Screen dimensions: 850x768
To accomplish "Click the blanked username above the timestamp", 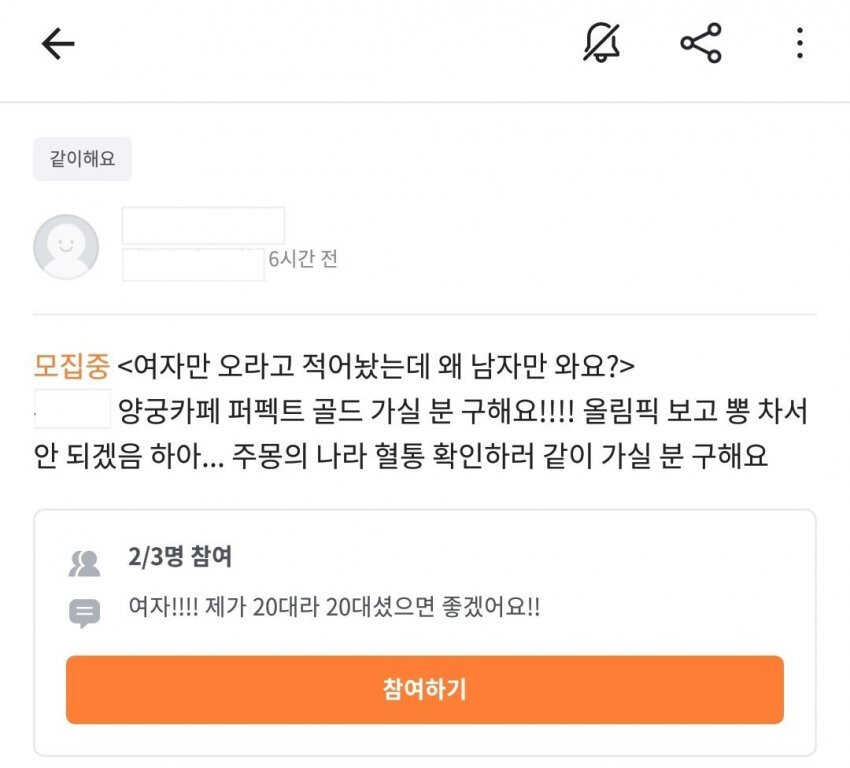I will [x=203, y=225].
